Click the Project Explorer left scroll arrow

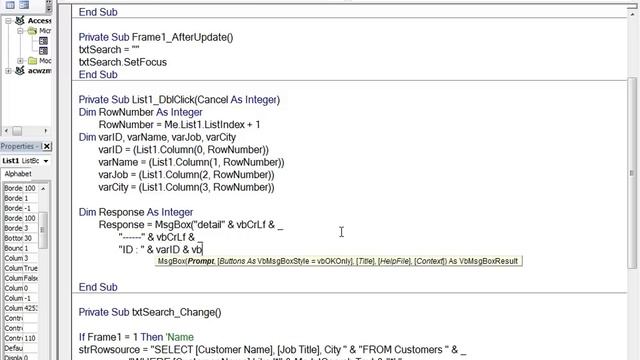click(6, 131)
